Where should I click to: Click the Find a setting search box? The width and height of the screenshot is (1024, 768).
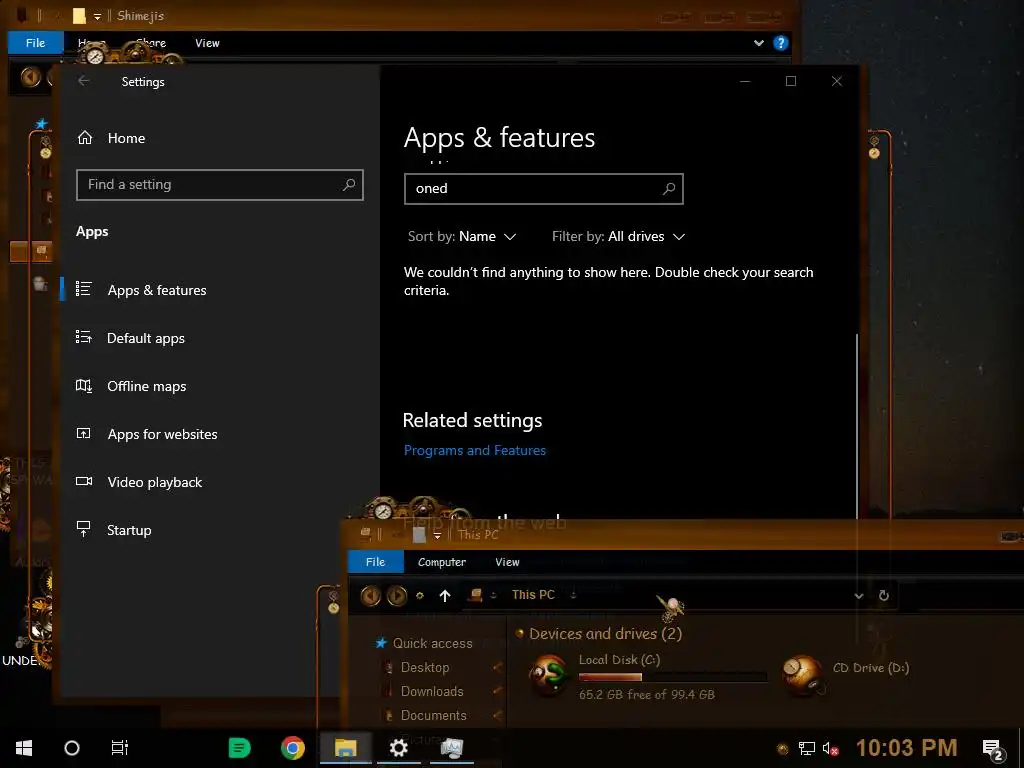pyautogui.click(x=219, y=185)
